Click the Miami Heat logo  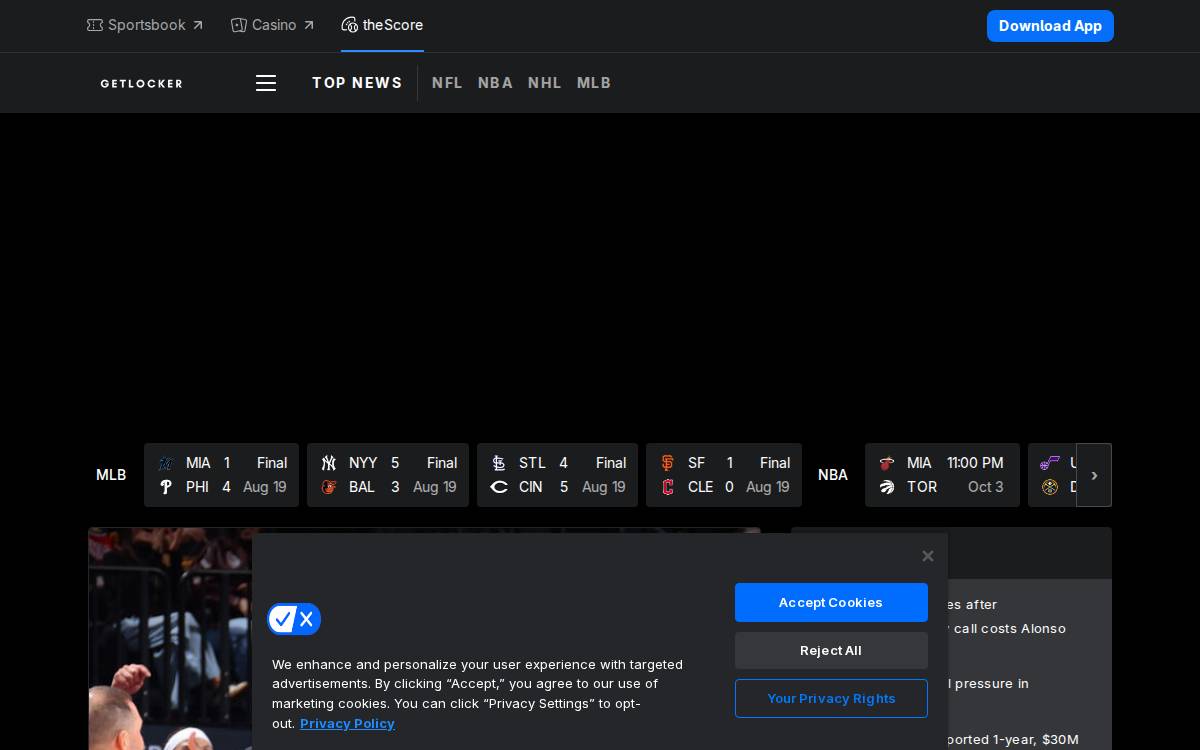(x=887, y=463)
